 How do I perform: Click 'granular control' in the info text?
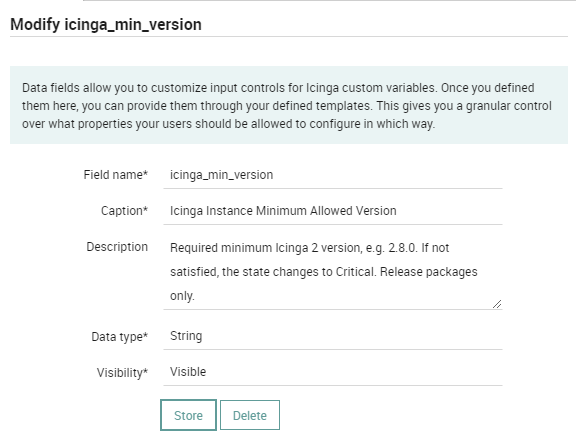click(508, 106)
